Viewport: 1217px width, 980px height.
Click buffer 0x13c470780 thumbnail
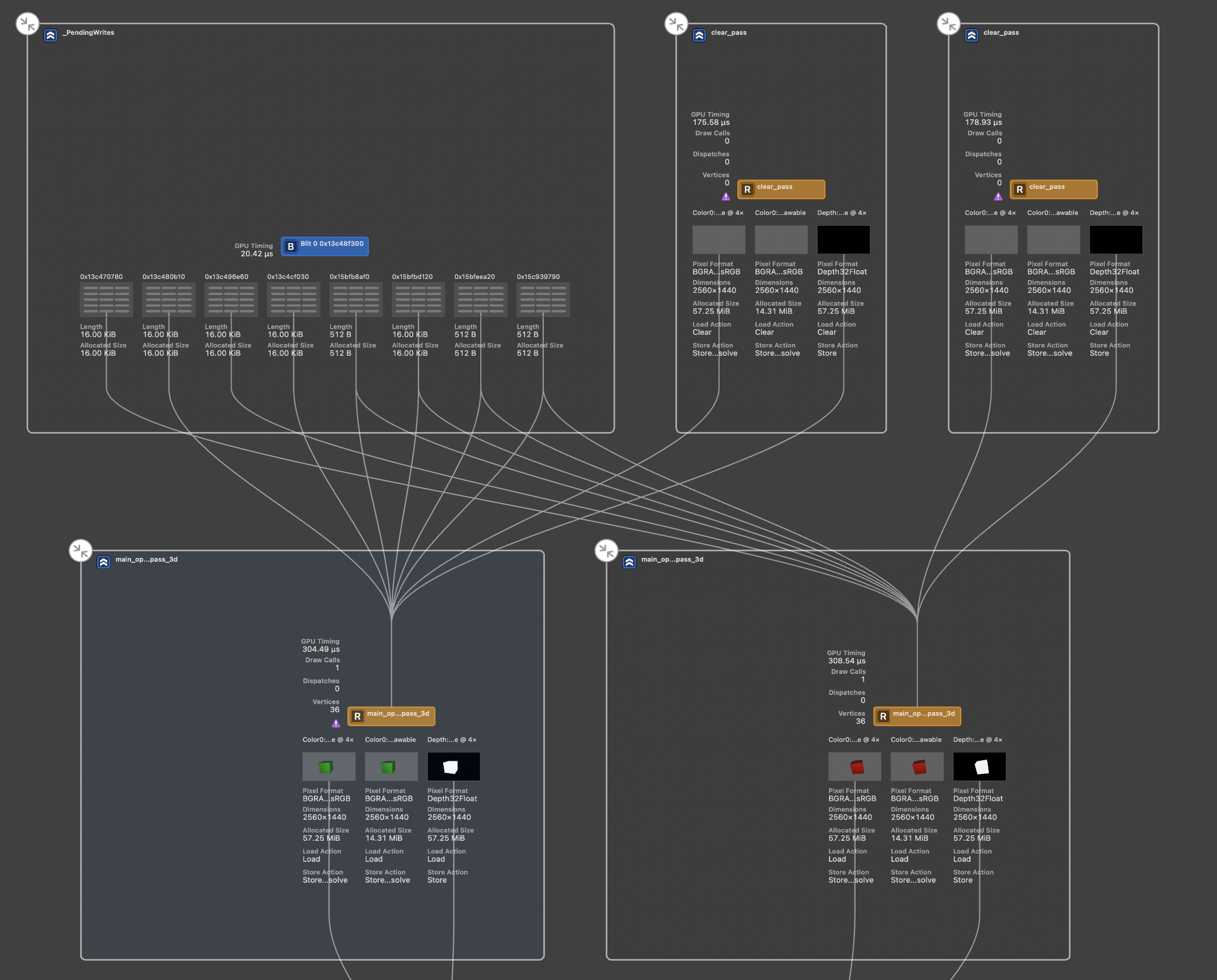click(x=106, y=299)
